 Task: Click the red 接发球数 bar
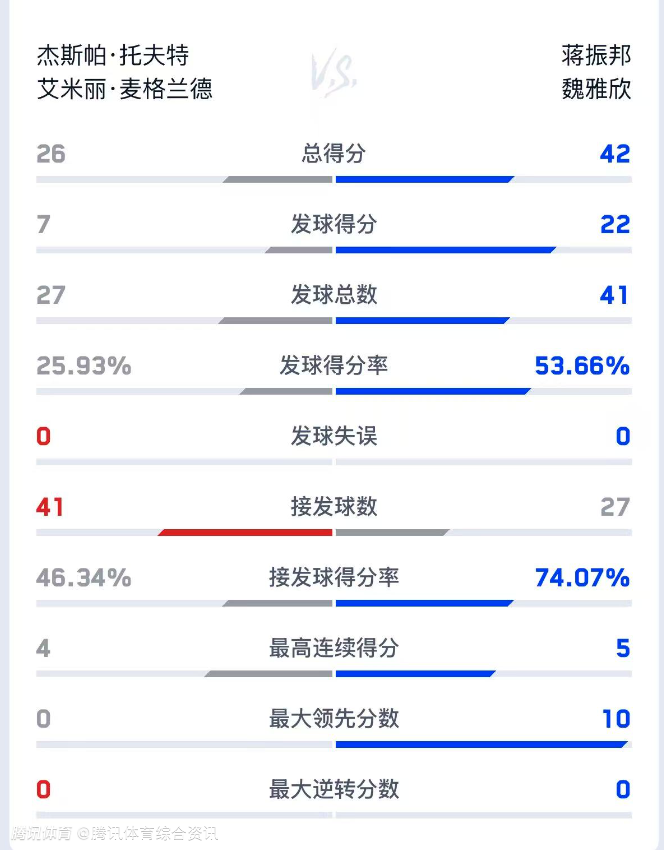pyautogui.click(x=246, y=532)
